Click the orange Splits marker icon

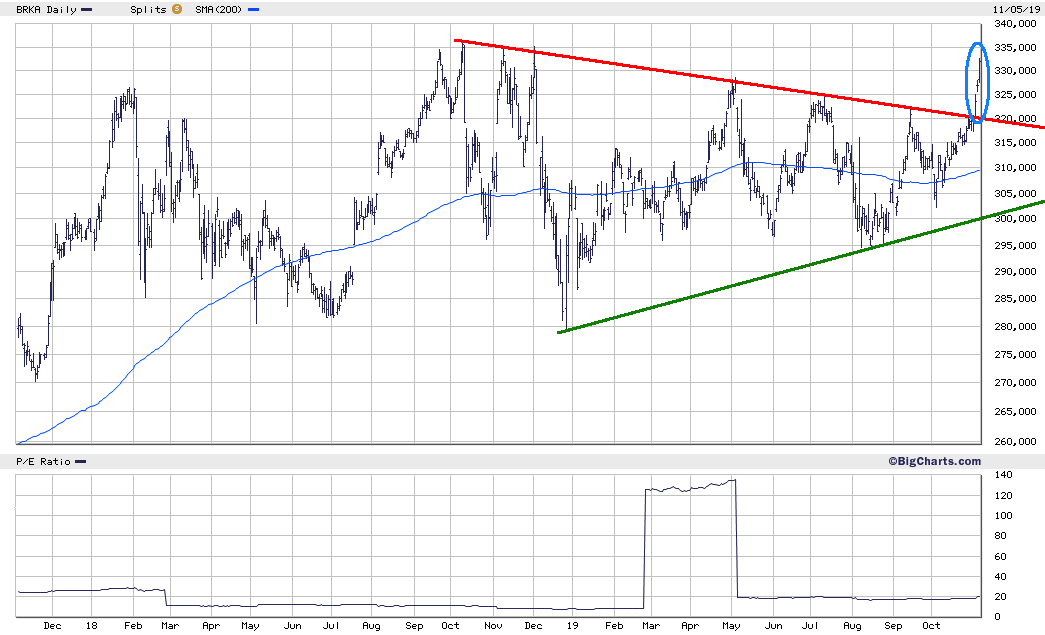coord(177,9)
